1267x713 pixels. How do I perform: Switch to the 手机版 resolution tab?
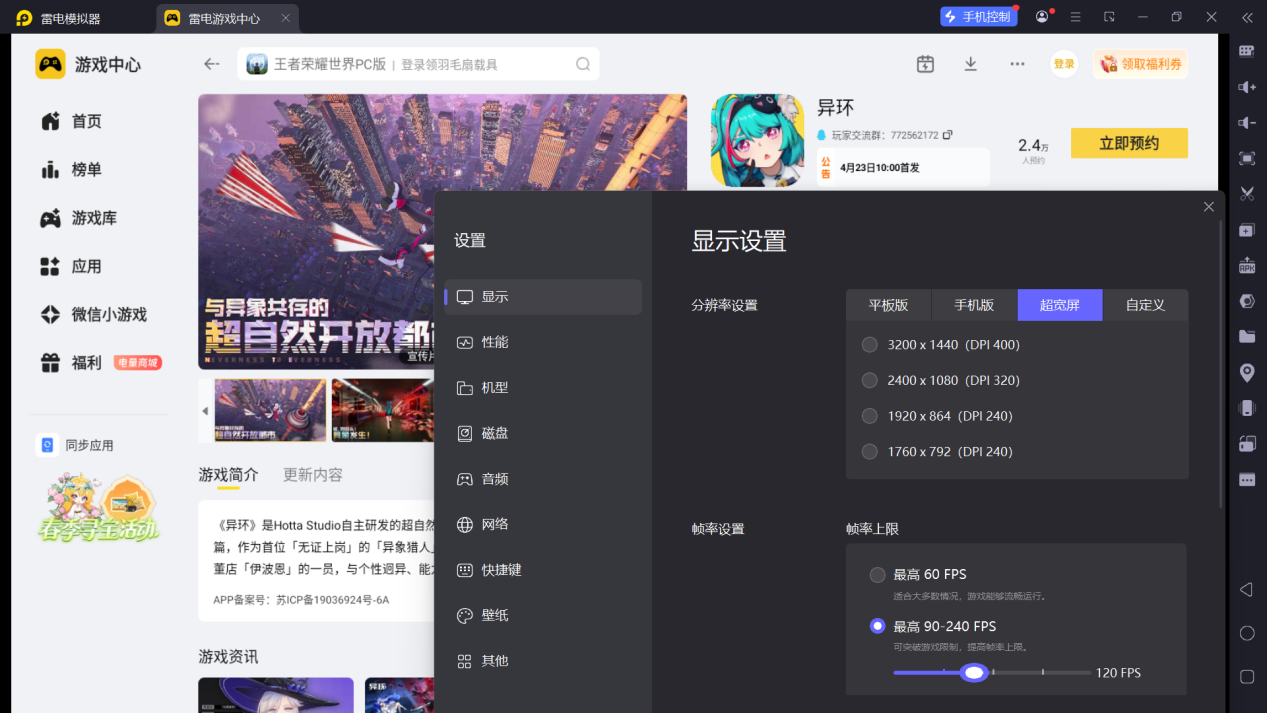[x=973, y=305]
